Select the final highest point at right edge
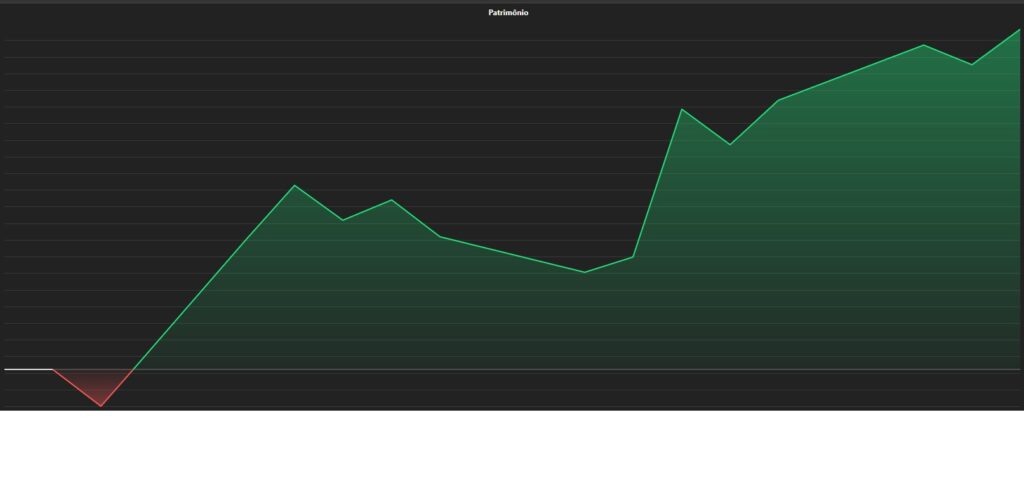The width and height of the screenshot is (1024, 490). (x=1018, y=30)
